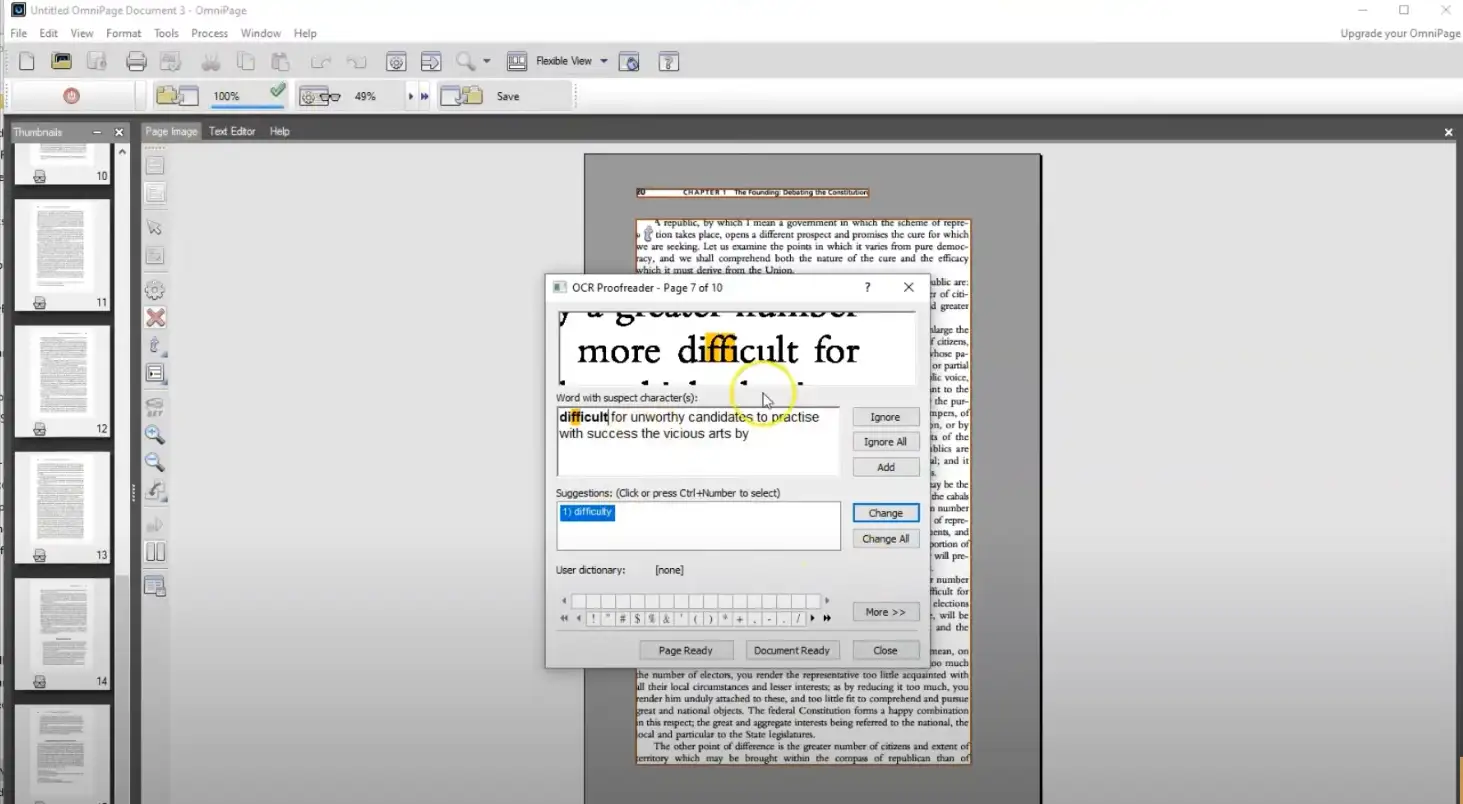Select the 'difficulty' suggestion

587,512
